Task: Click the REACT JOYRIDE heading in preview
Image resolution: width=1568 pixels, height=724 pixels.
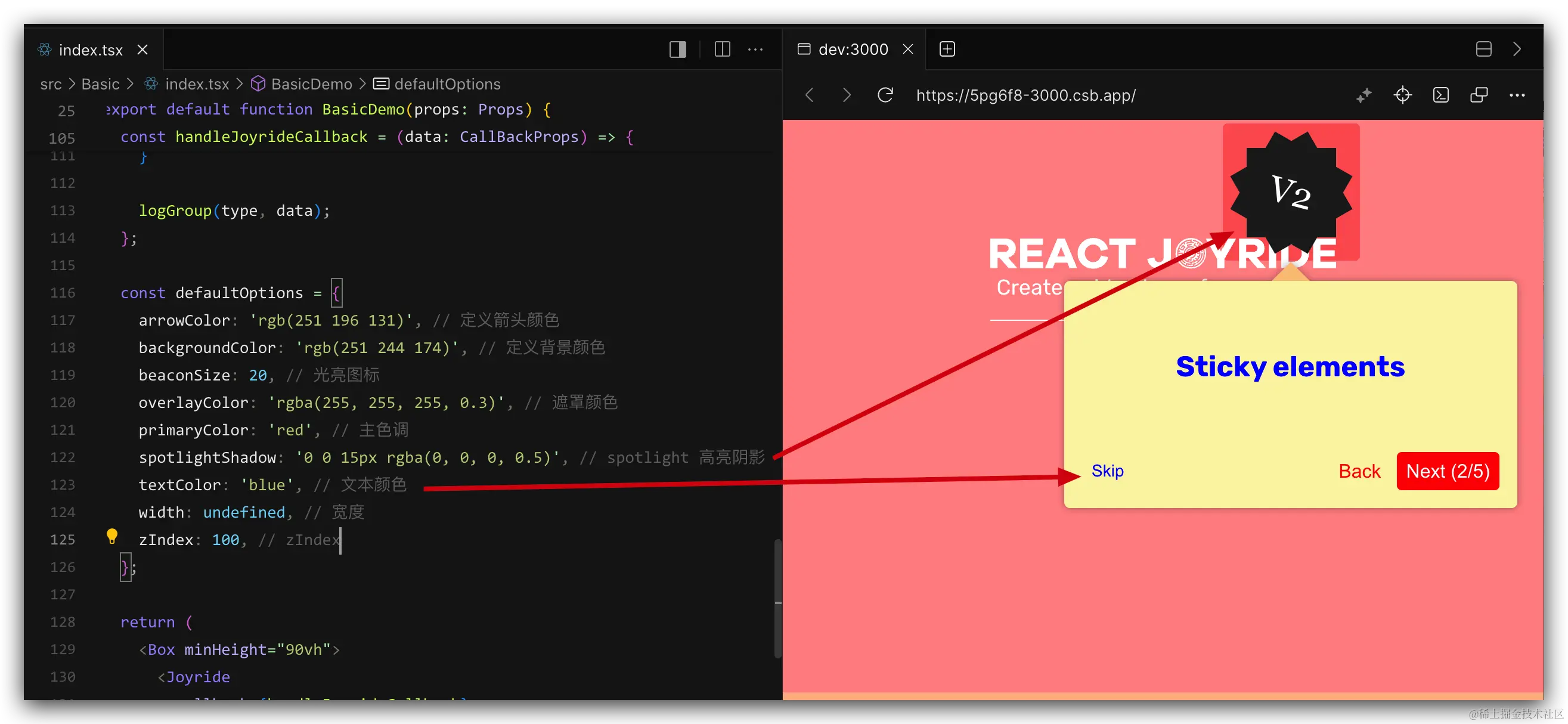Action: [1163, 254]
